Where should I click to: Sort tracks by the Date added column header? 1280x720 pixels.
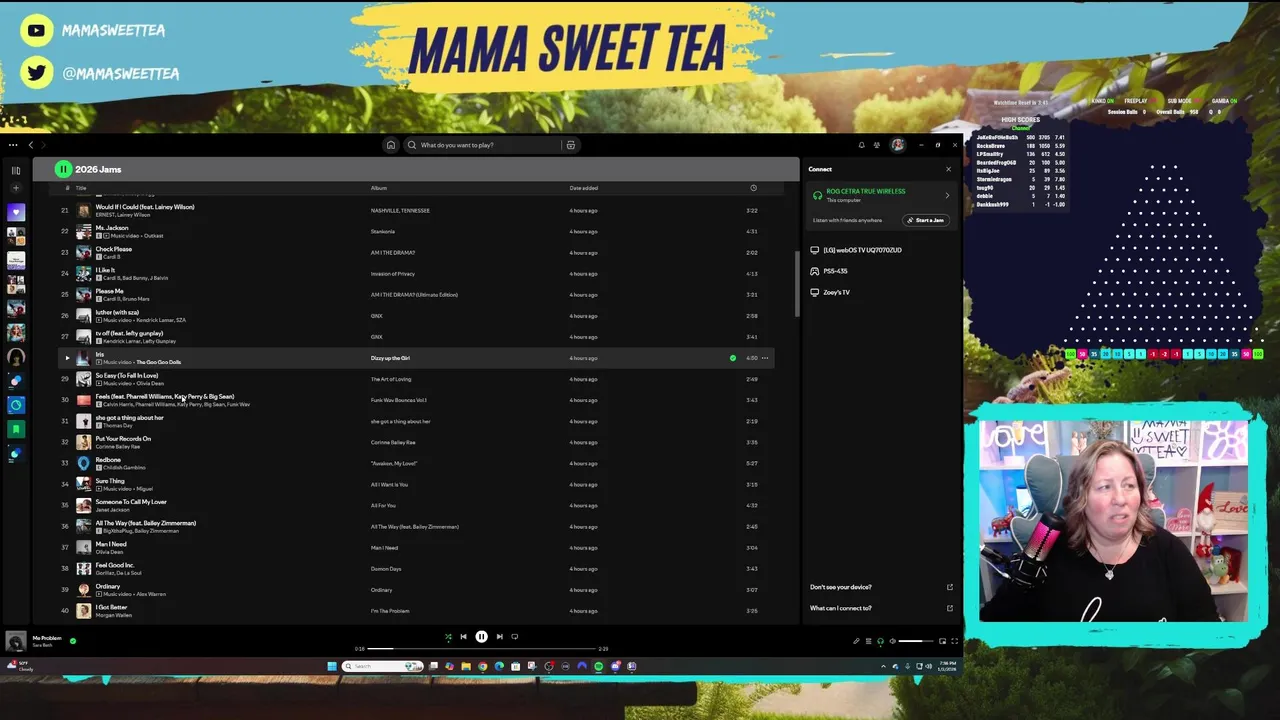pos(584,188)
